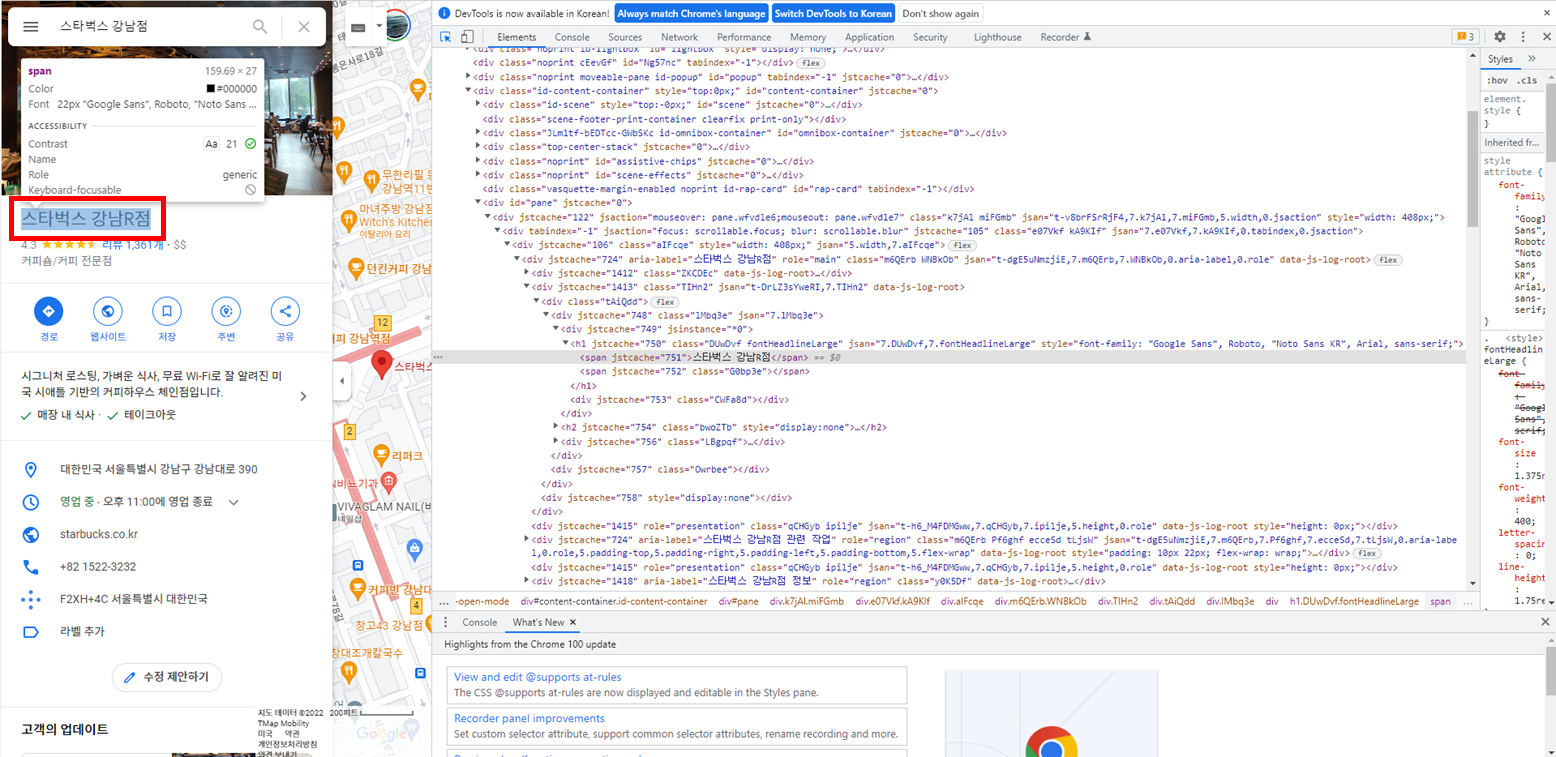Expand the LBgpqf div node
This screenshot has height=757, width=1556.
coord(557,441)
